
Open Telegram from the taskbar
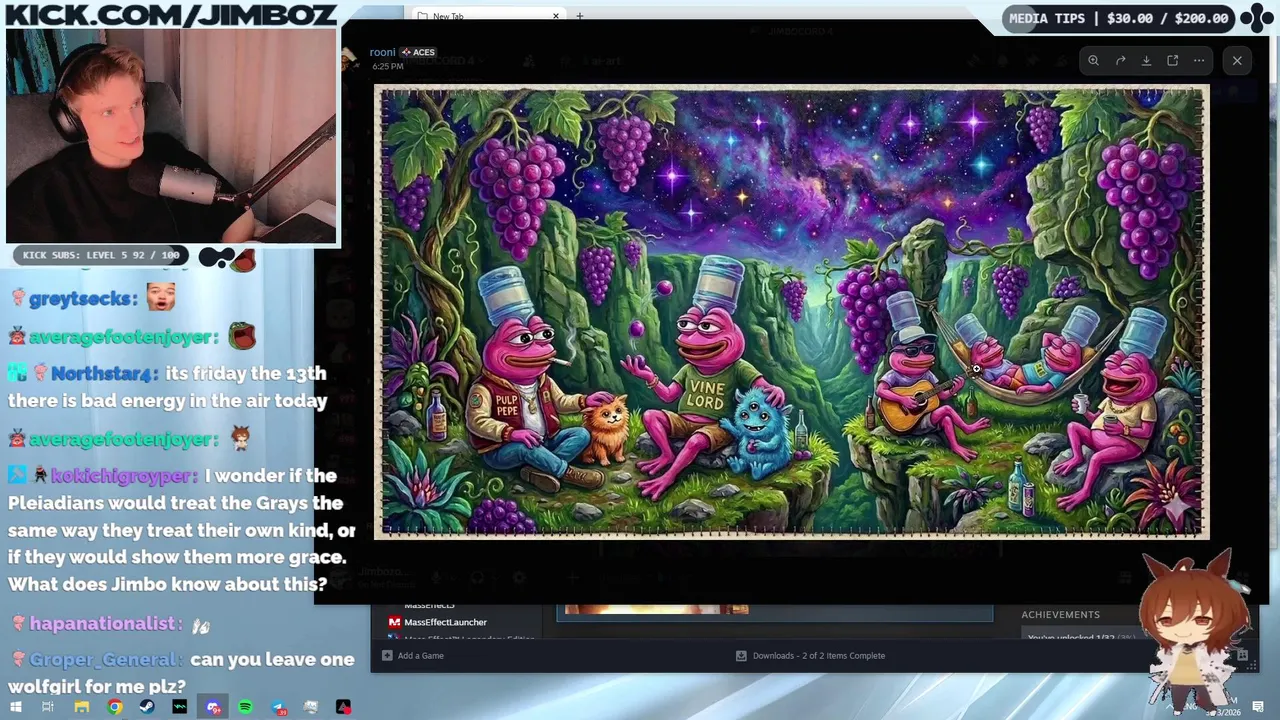point(277,707)
